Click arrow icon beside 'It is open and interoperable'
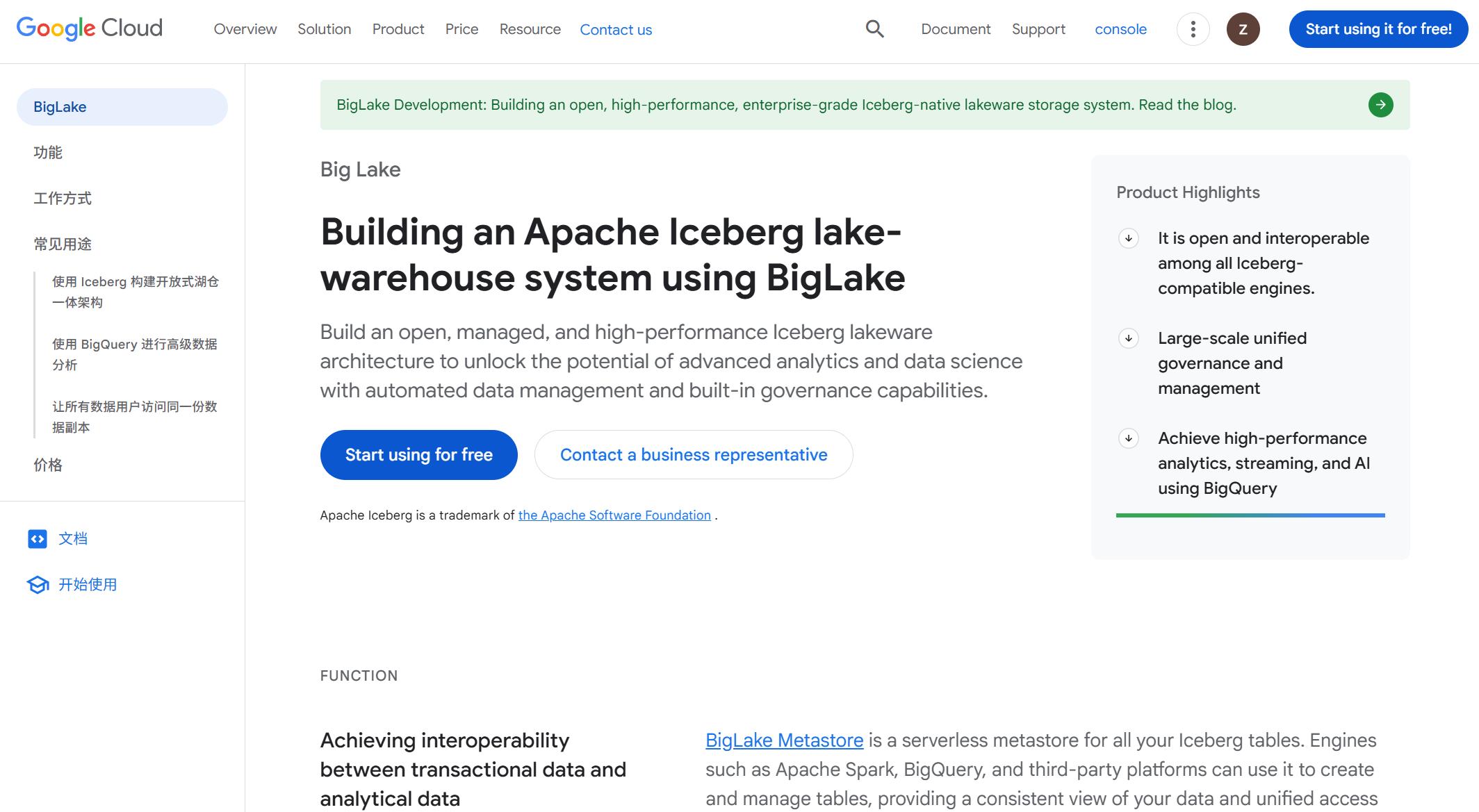1479x812 pixels. (x=1129, y=238)
